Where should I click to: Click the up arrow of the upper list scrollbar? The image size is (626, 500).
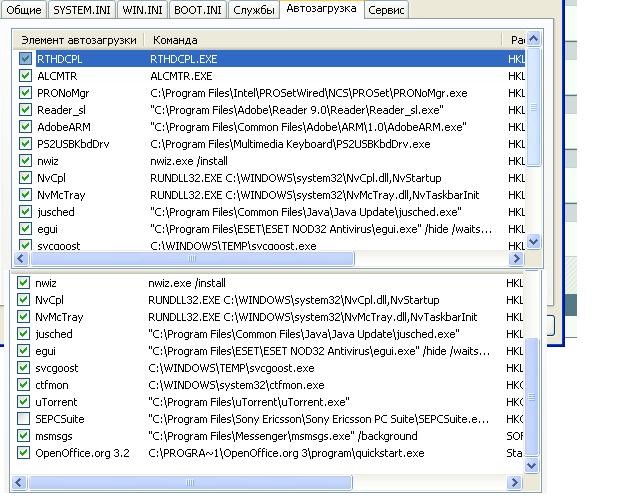click(x=534, y=39)
